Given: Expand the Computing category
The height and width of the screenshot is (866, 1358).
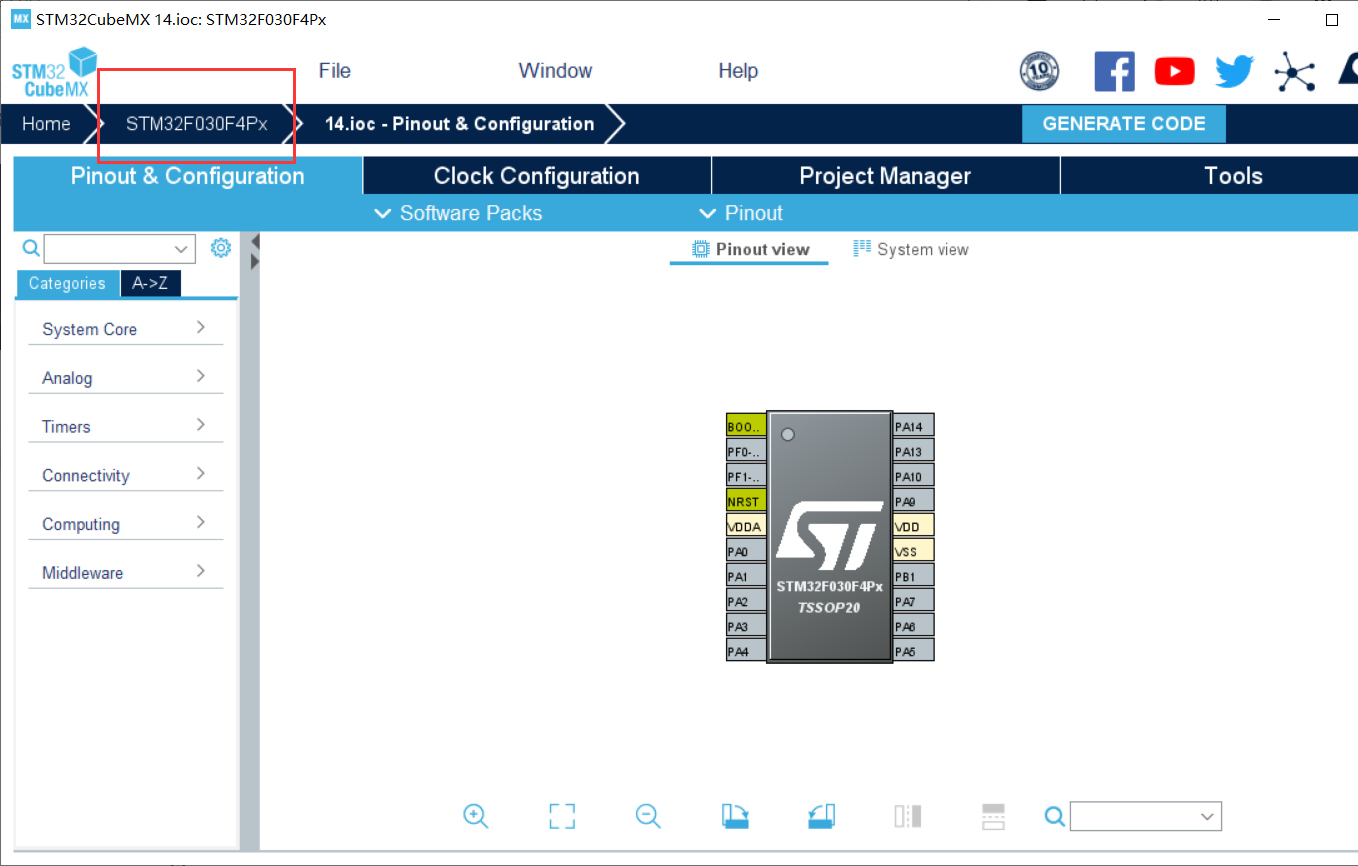Looking at the screenshot, I should [x=126, y=524].
